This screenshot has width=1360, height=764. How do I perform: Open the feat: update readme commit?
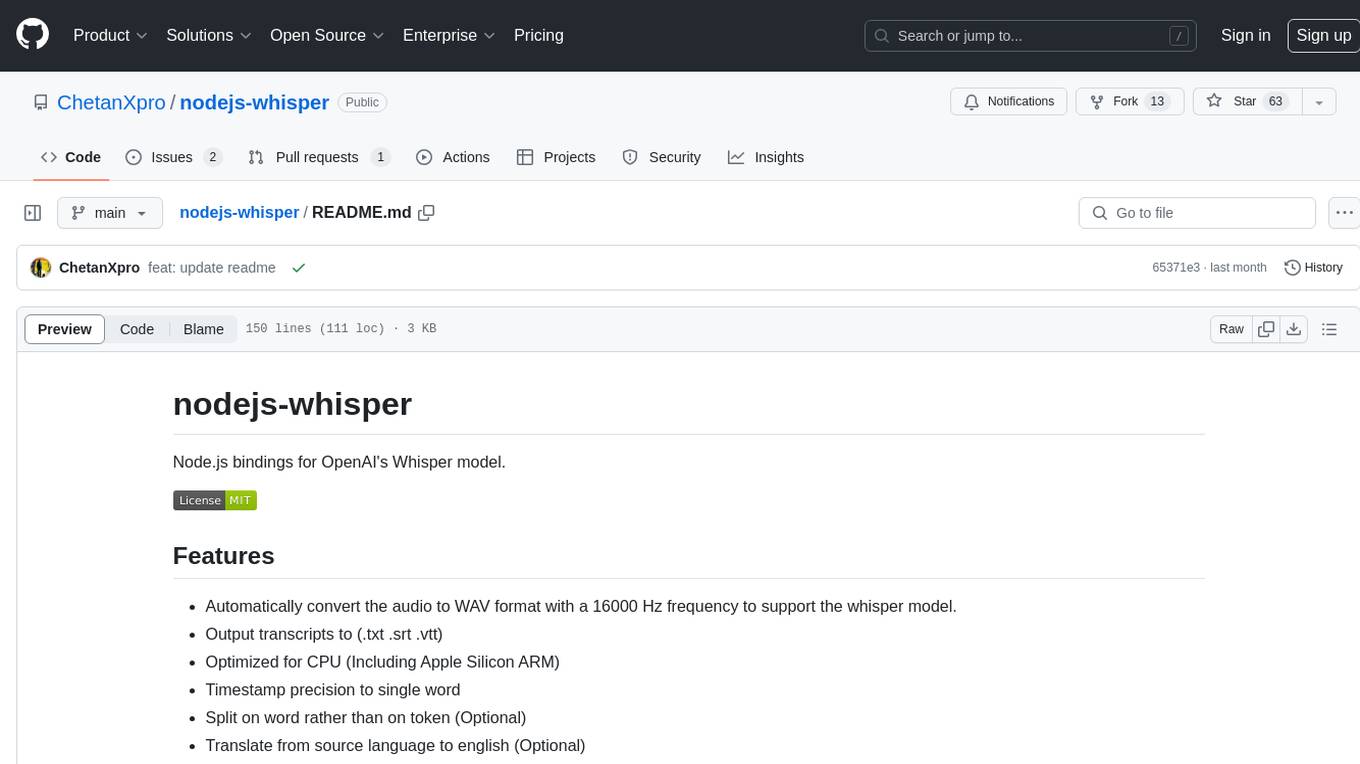click(x=212, y=268)
